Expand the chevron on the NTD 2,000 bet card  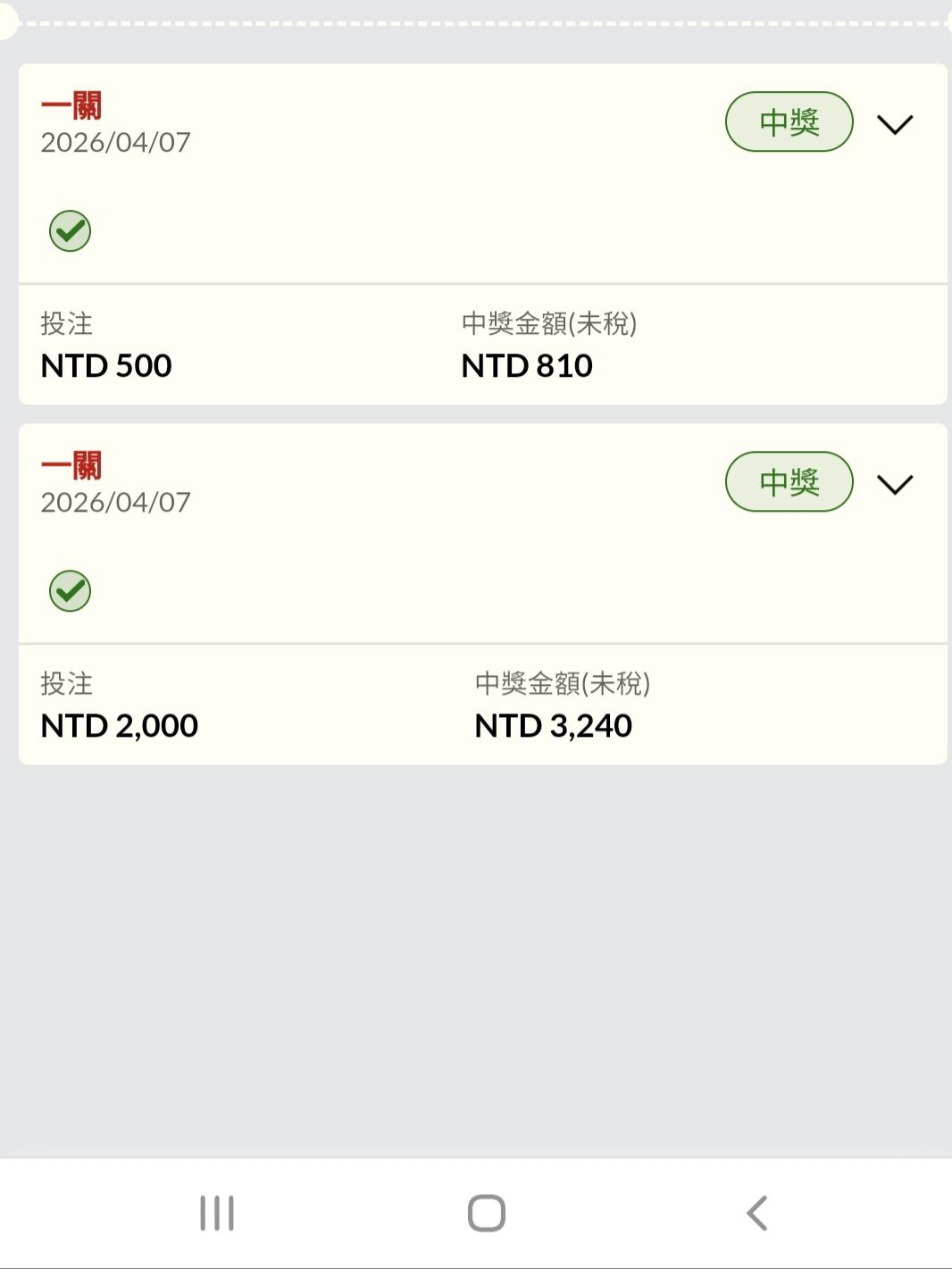pyautogui.click(x=894, y=484)
